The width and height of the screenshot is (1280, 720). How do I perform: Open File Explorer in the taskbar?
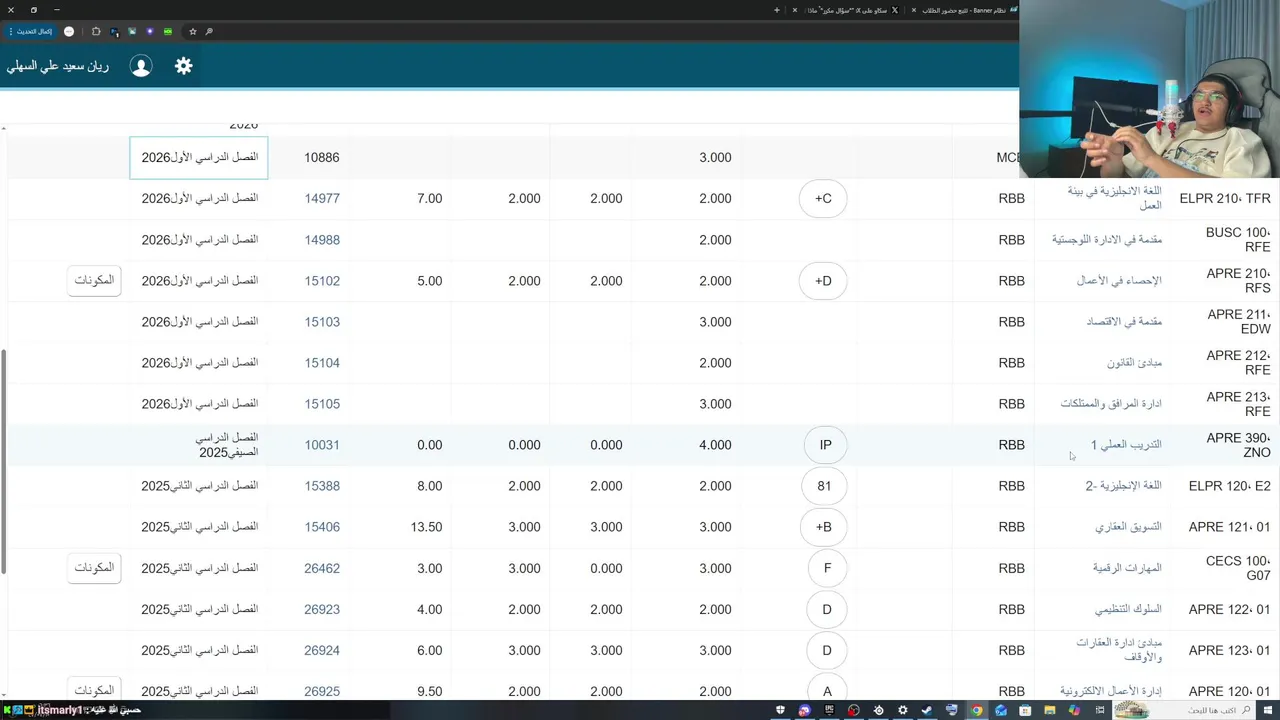tap(1049, 710)
